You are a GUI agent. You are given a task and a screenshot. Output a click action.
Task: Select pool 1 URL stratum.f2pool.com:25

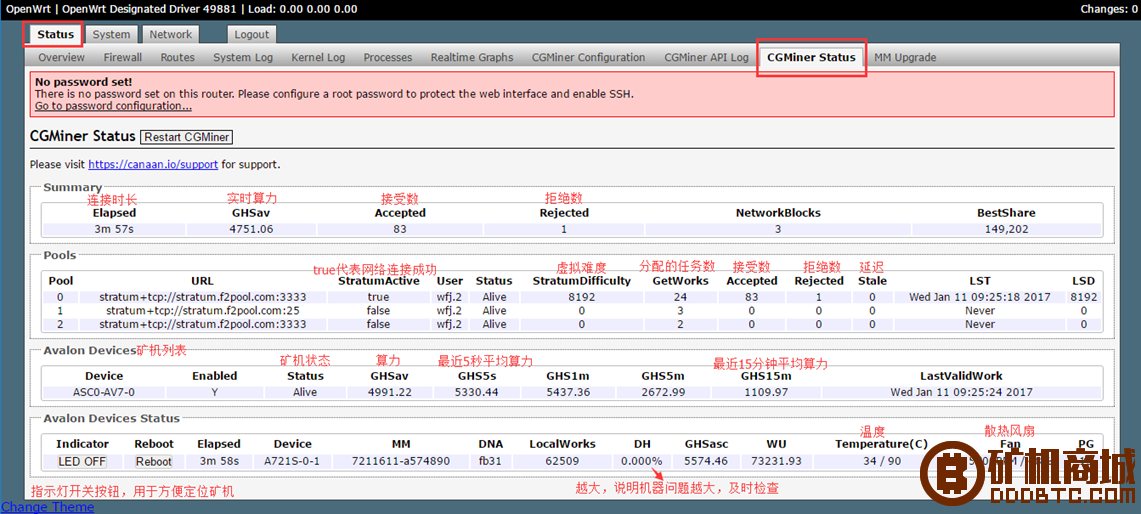point(202,311)
